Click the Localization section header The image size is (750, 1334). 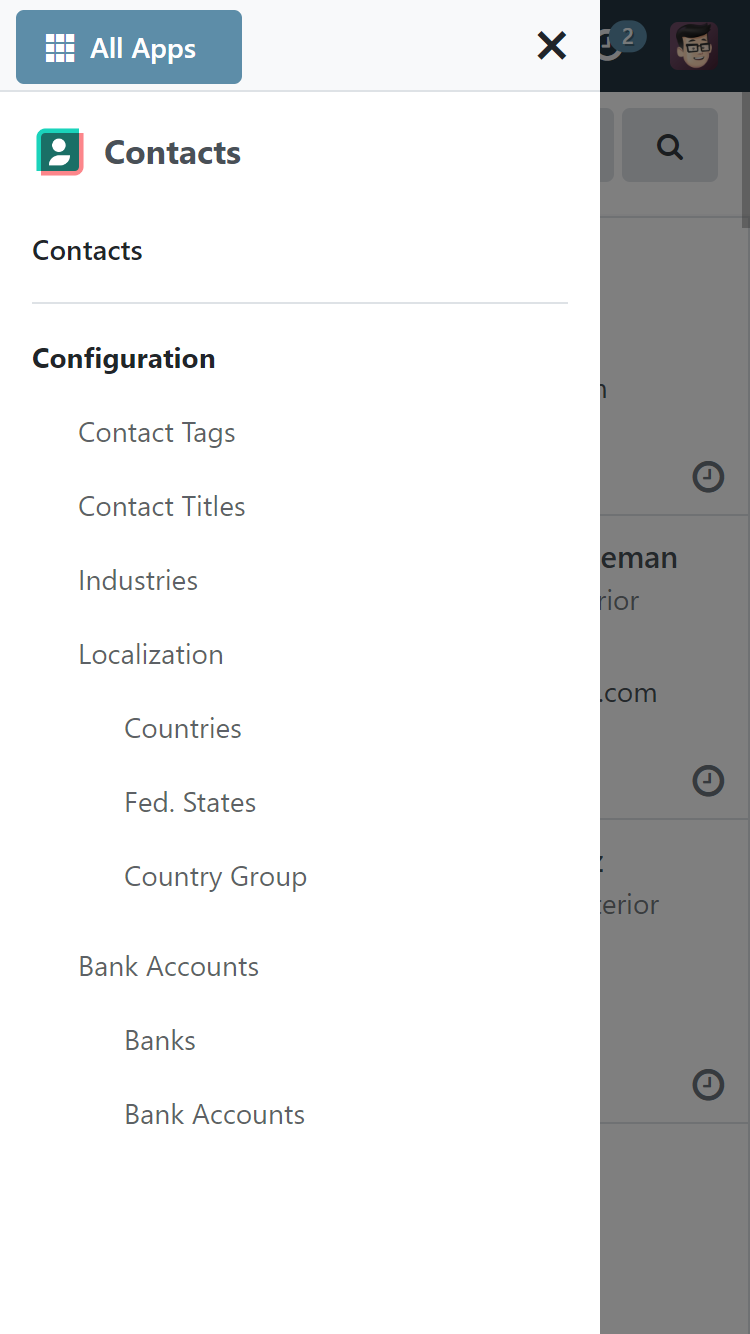coord(151,655)
